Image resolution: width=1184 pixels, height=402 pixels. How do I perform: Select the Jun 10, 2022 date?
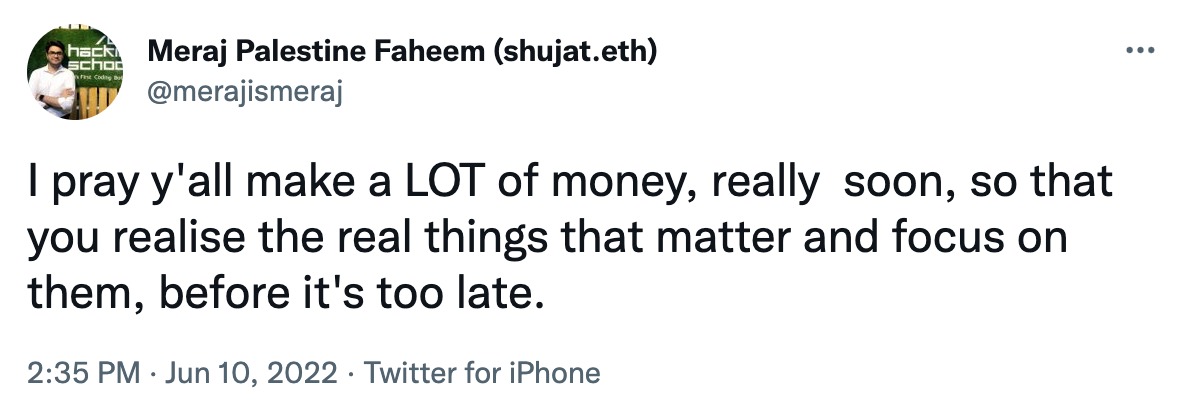pyautogui.click(x=251, y=373)
